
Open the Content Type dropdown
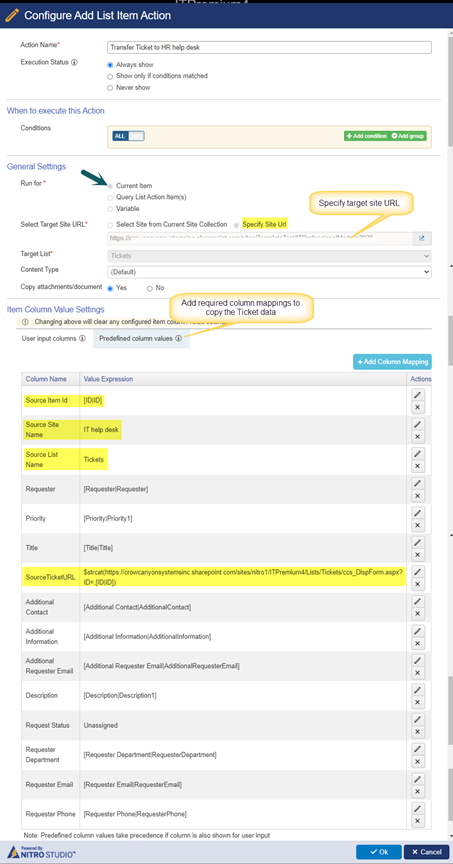(x=269, y=272)
